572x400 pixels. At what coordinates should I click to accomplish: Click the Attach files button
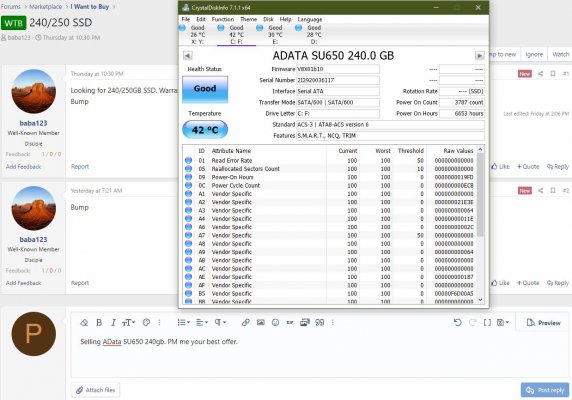(x=96, y=390)
